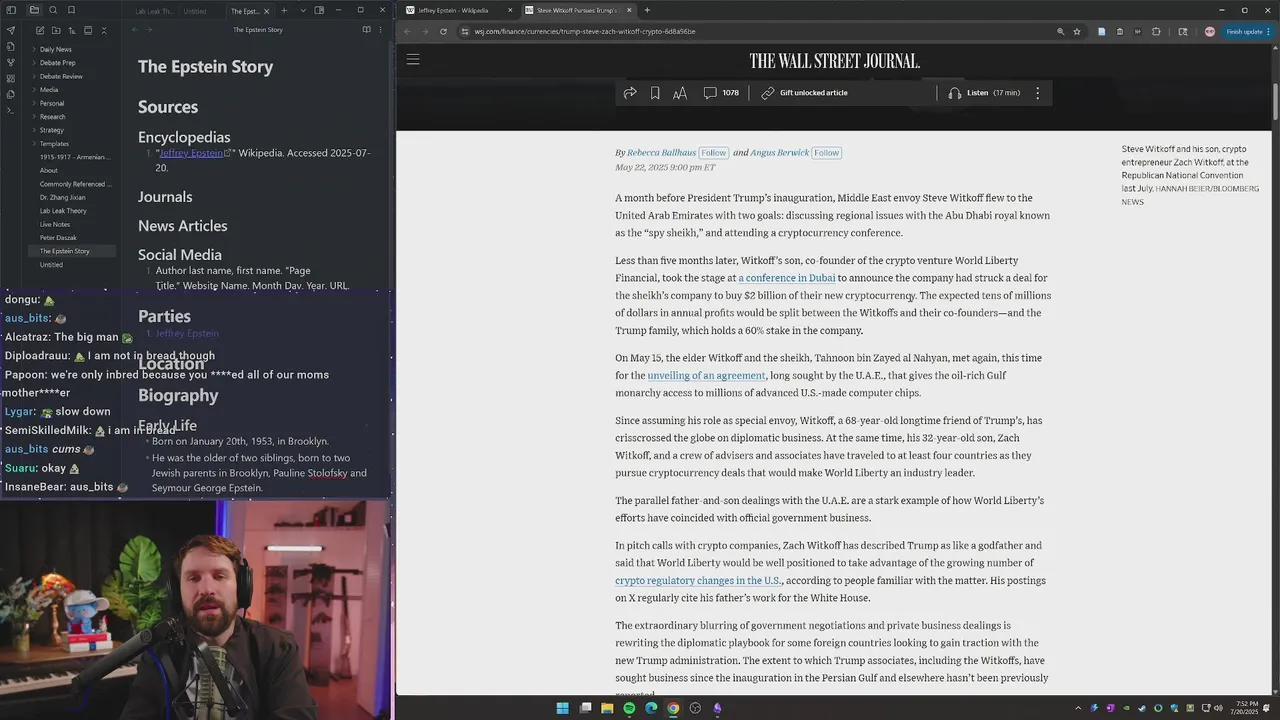Open a new browser tab
The image size is (1280, 720).
[647, 10]
